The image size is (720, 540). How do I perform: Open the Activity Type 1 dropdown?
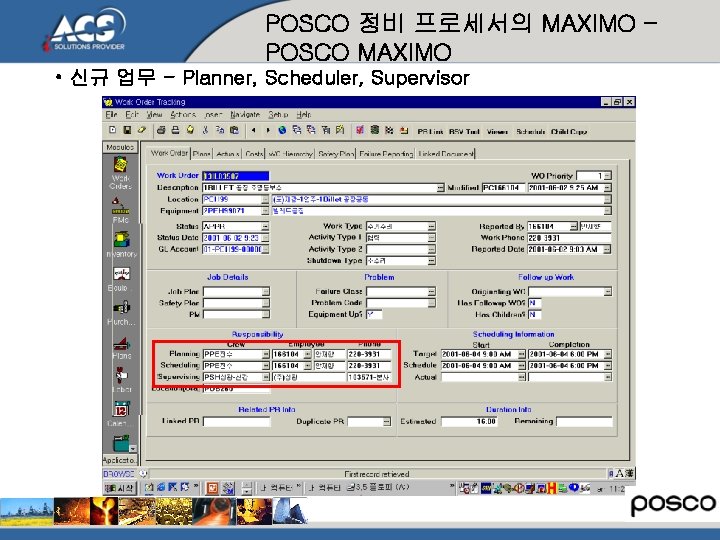(x=431, y=238)
